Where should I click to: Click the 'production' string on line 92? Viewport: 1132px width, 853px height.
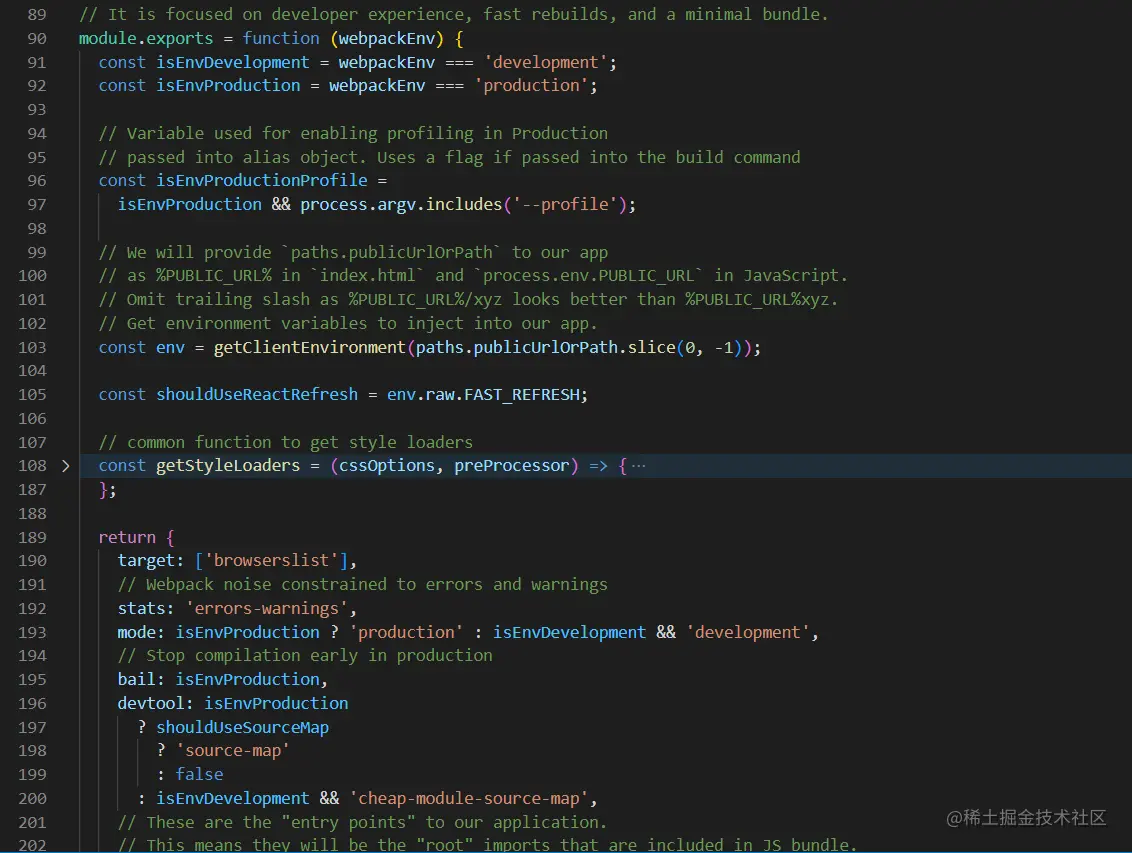coord(531,86)
